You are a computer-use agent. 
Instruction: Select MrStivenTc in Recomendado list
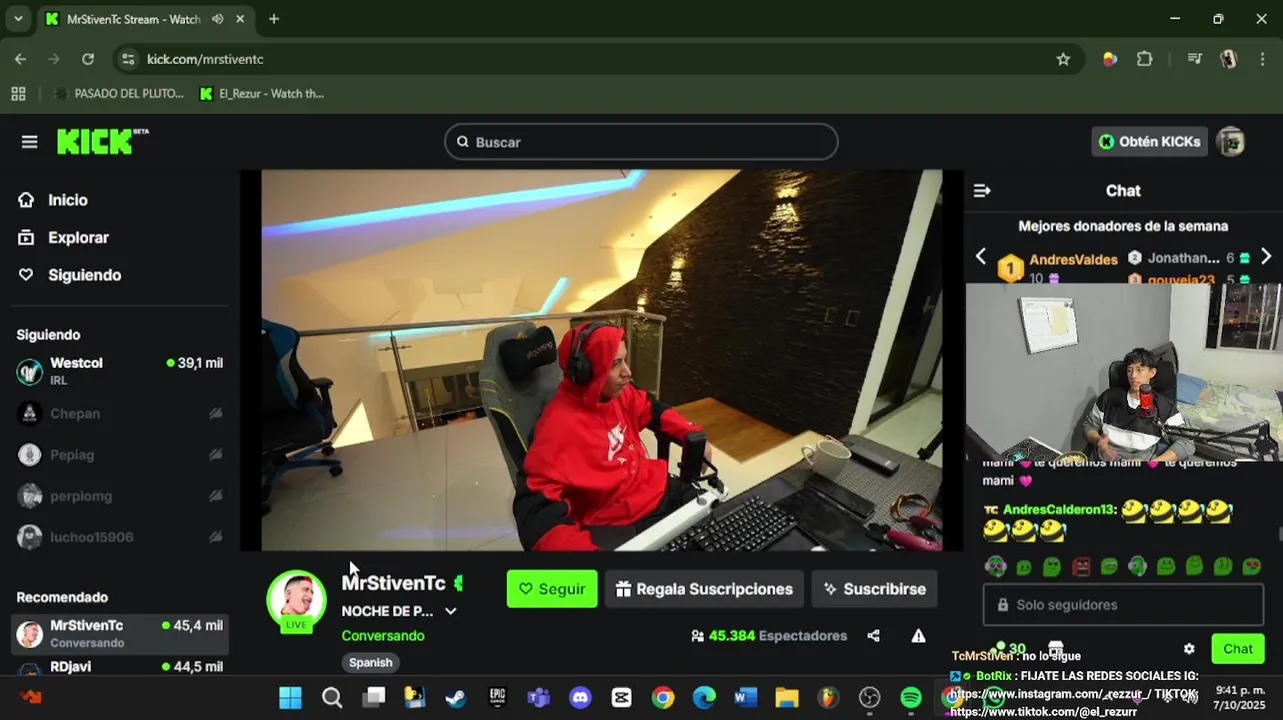click(x=120, y=633)
